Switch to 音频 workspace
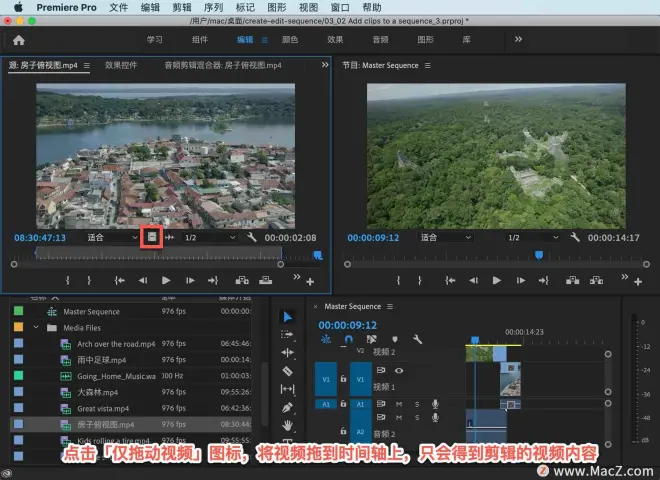Screen dimensions: 660x480 pos(380,40)
